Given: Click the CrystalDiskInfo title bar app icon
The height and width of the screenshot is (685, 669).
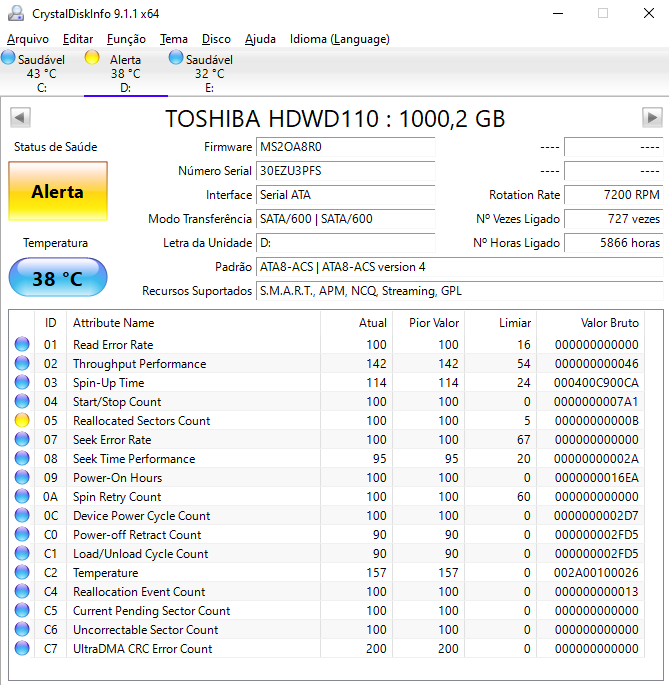Looking at the screenshot, I should [x=16, y=13].
